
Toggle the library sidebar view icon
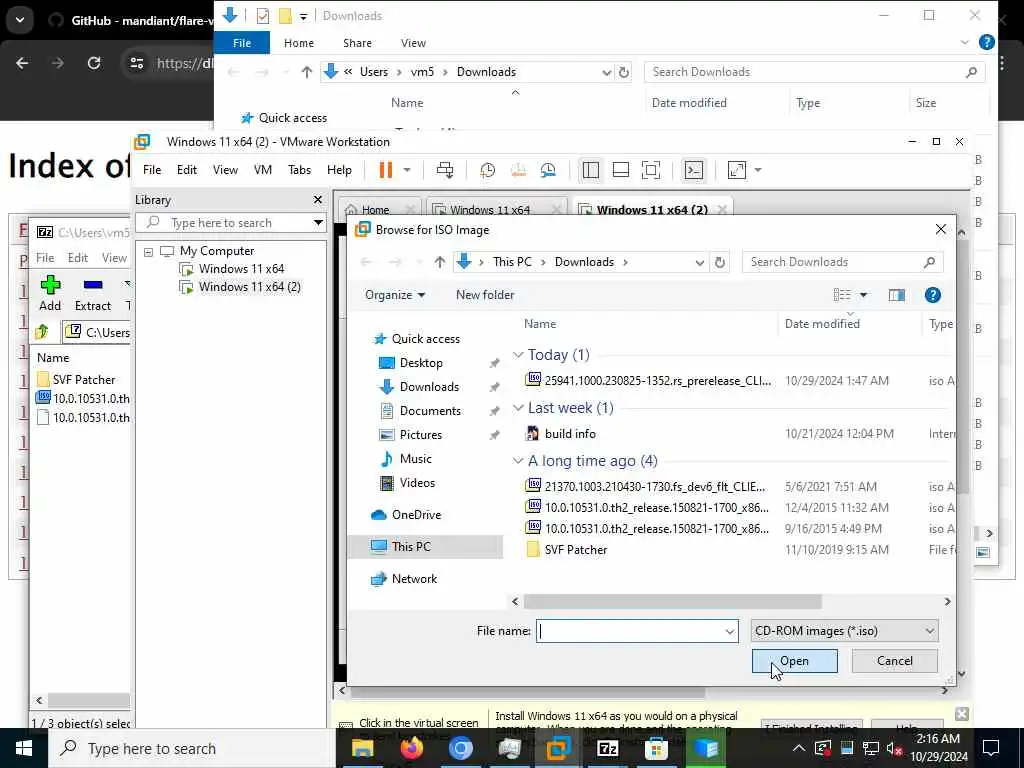tap(590, 170)
